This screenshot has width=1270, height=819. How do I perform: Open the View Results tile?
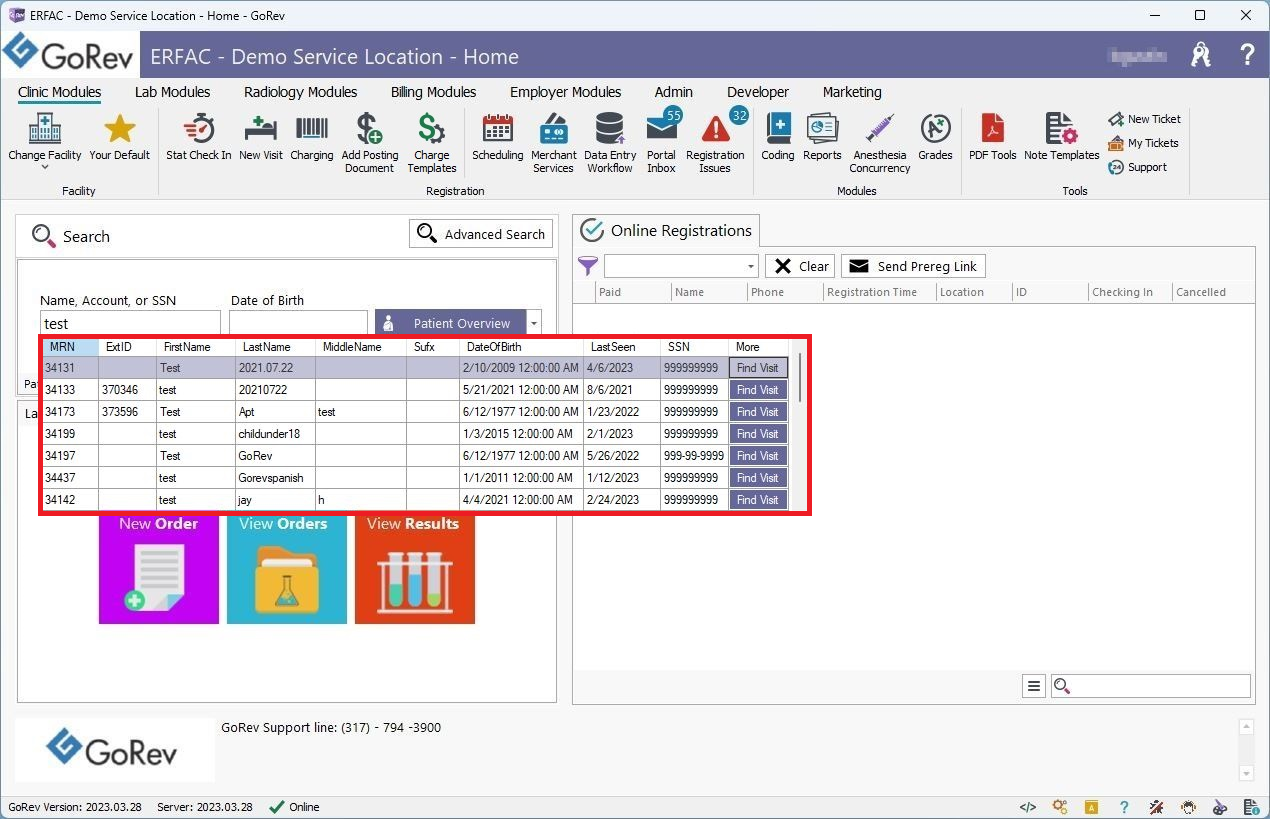click(x=415, y=569)
